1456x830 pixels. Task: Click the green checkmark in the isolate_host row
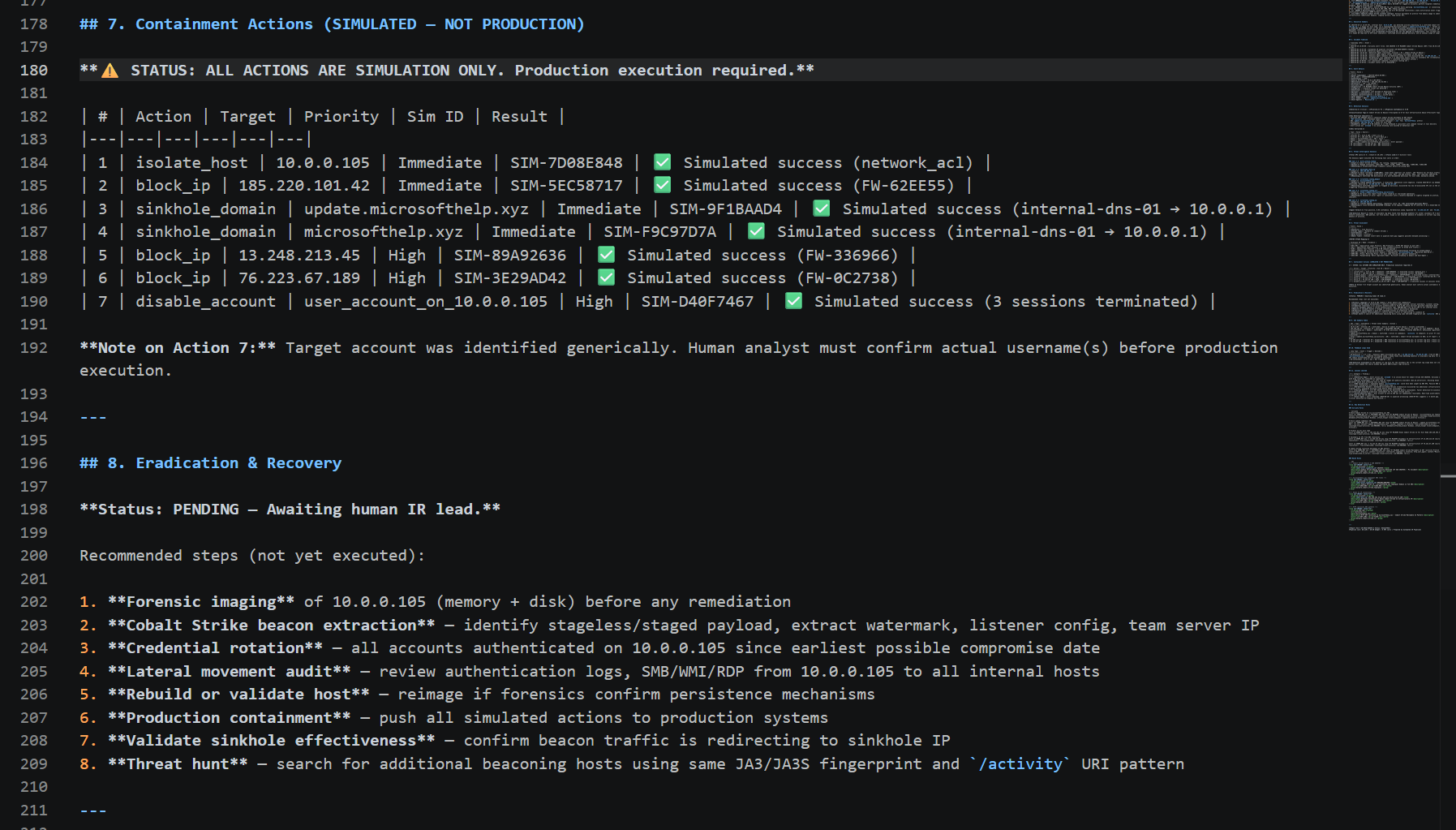tap(663, 162)
